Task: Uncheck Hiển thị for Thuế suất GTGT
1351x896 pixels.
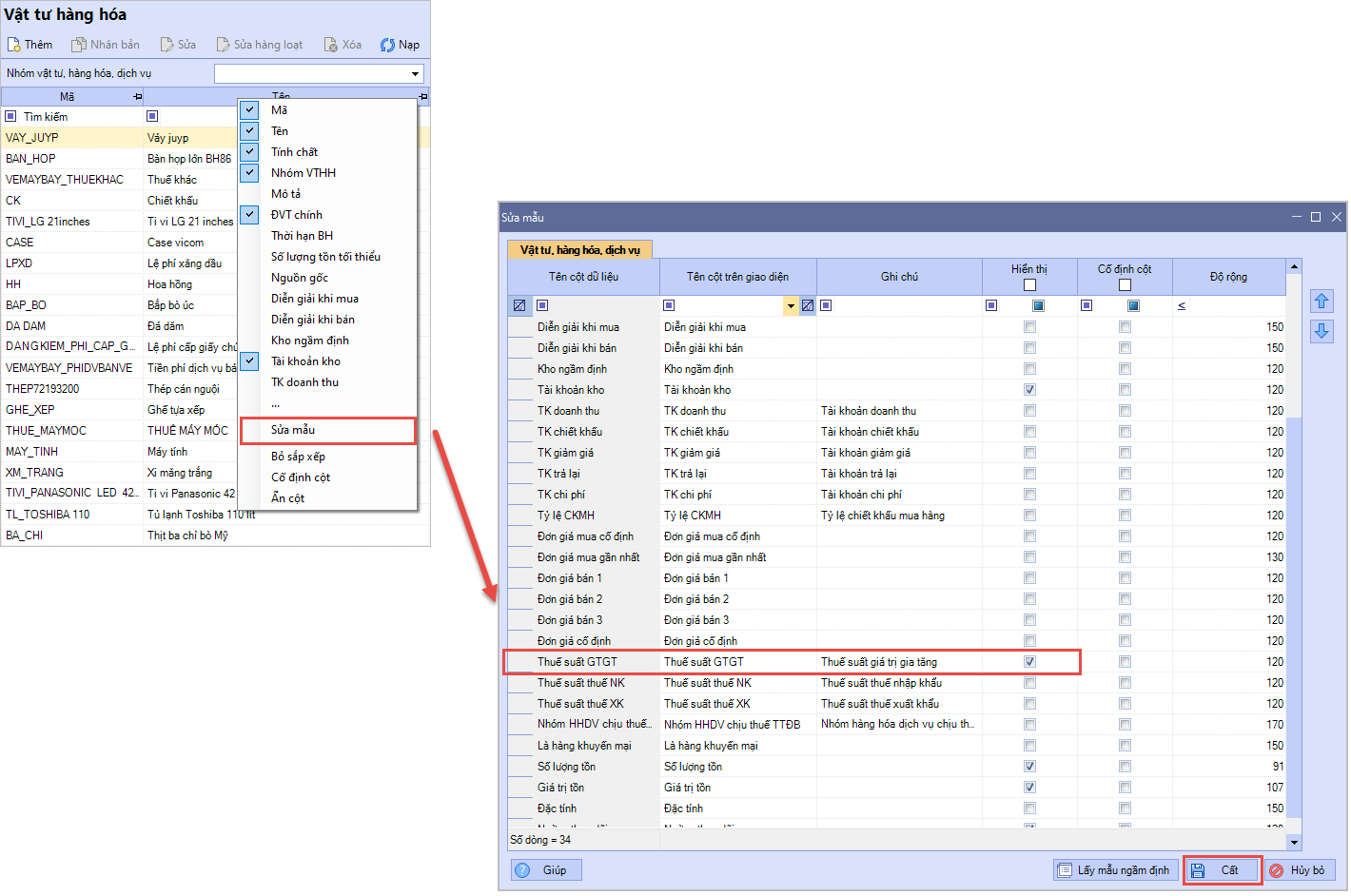Action: pos(1029,662)
